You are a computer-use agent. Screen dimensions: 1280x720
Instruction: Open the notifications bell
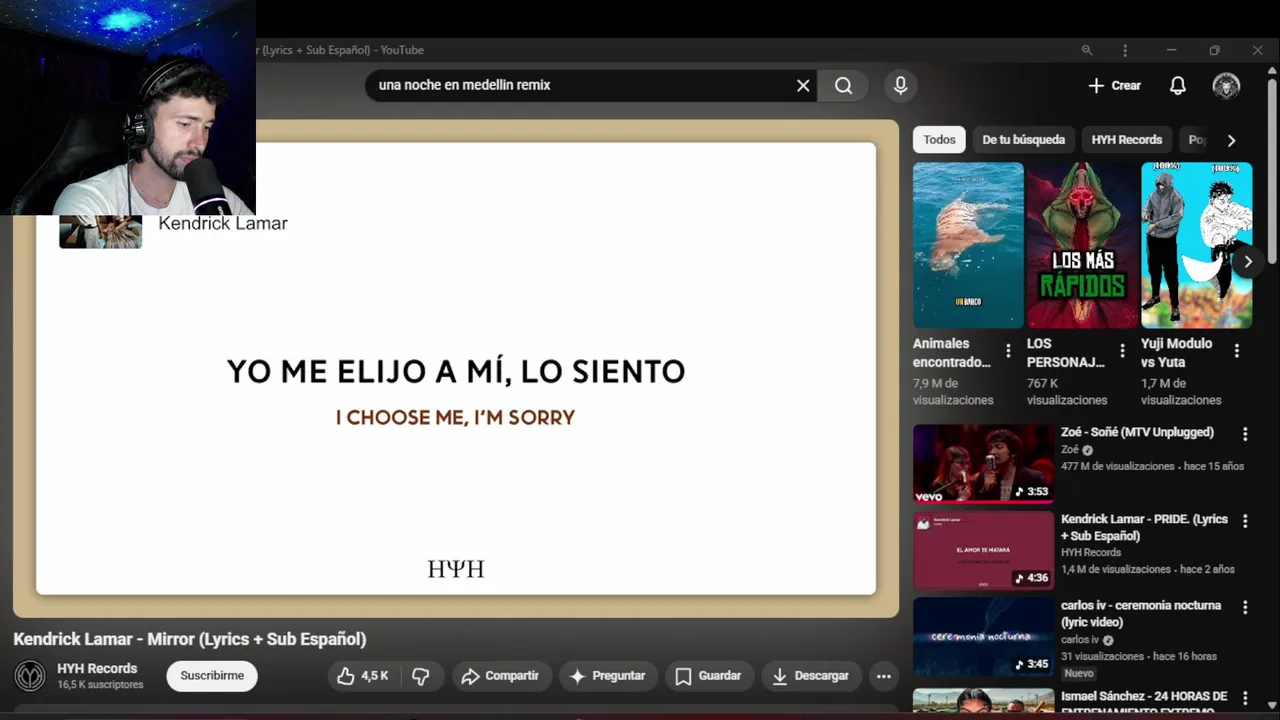(x=1178, y=86)
